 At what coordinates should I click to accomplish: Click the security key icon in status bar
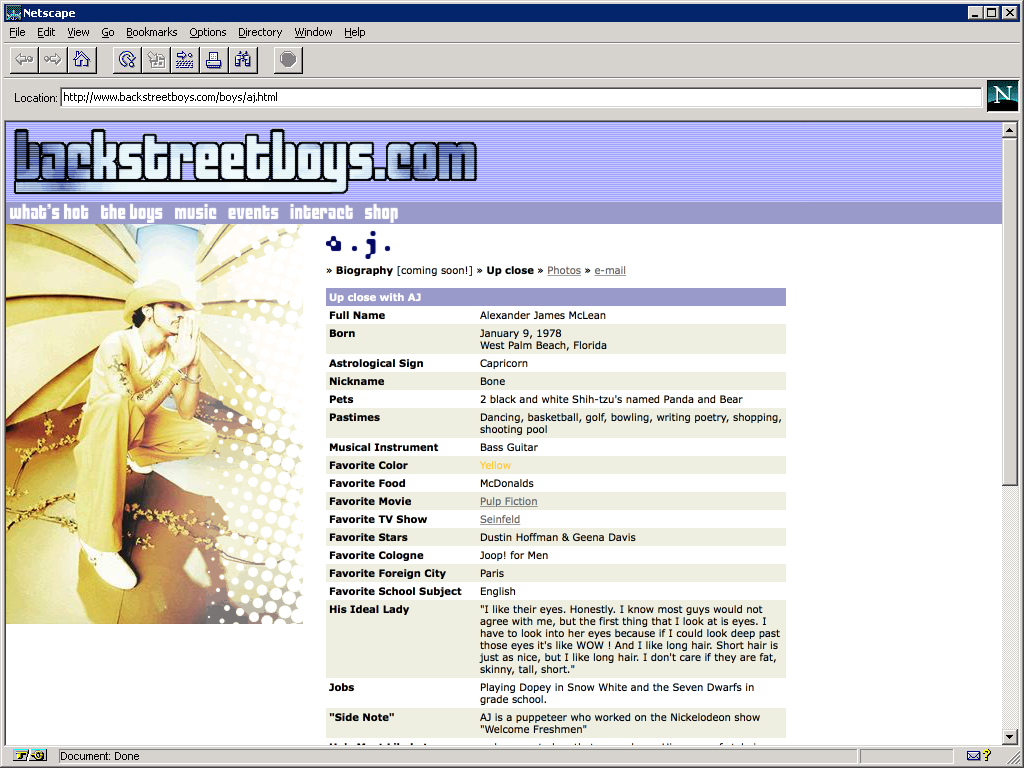click(30, 756)
